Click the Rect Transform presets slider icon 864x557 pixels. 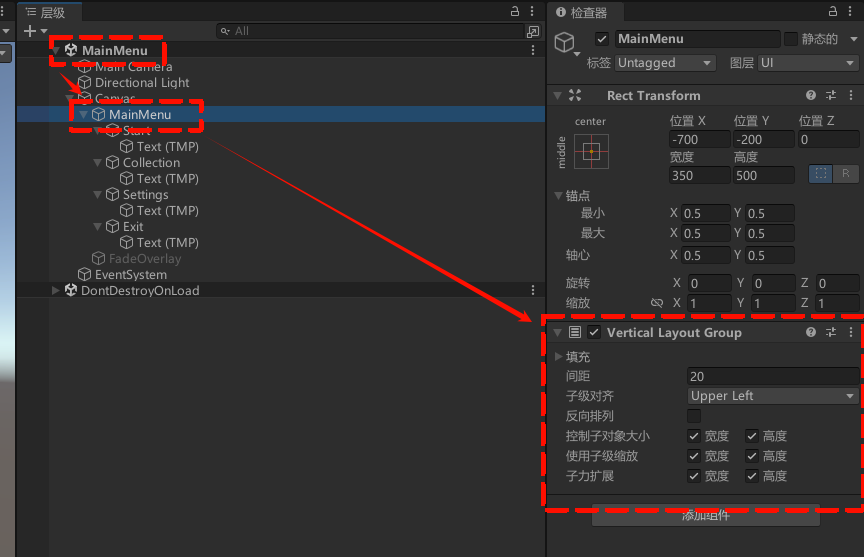tap(831, 95)
